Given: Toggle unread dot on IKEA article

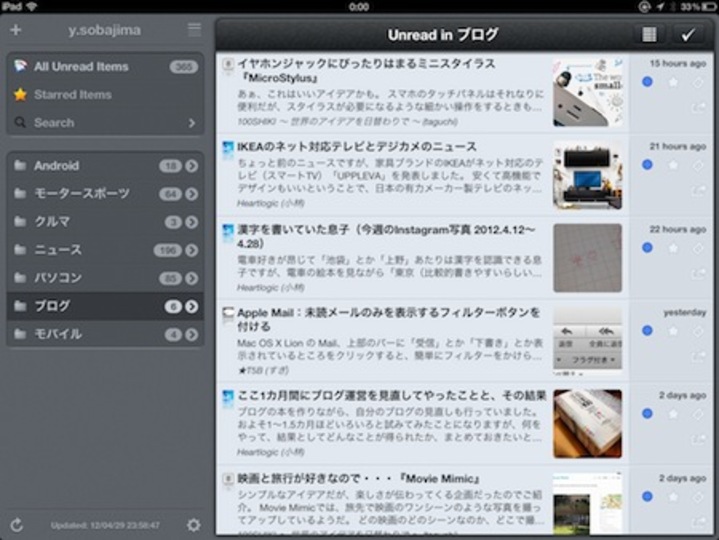Looking at the screenshot, I should coord(647,165).
